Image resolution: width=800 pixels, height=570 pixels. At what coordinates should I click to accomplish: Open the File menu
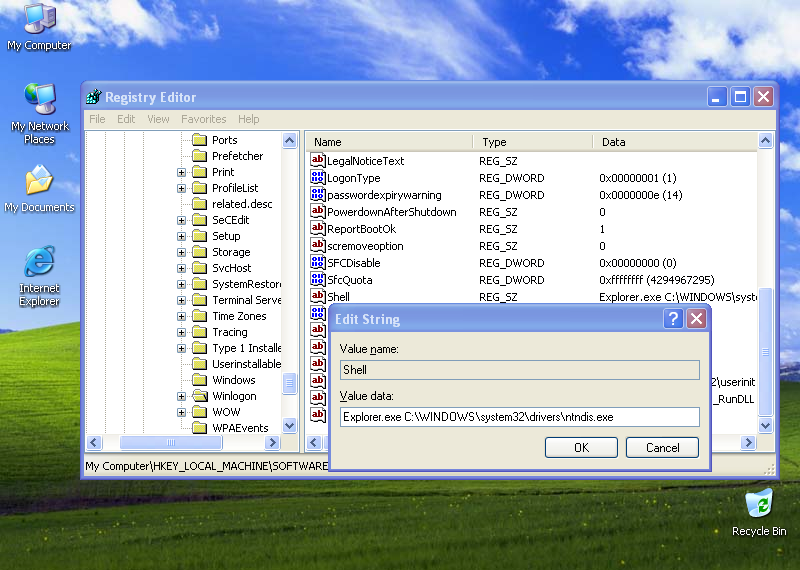pyautogui.click(x=97, y=119)
